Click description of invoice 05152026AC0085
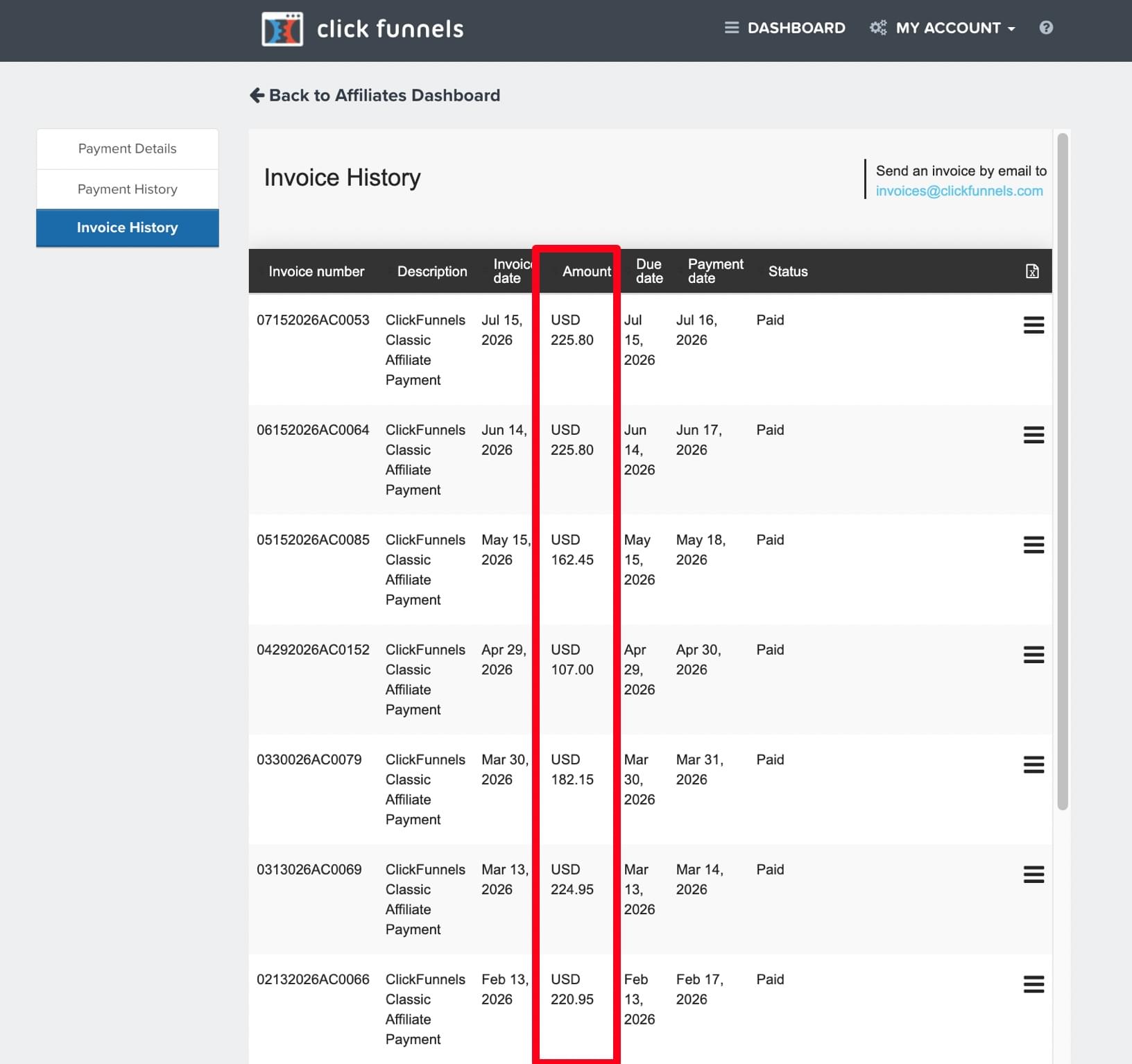1132x1064 pixels. point(425,569)
